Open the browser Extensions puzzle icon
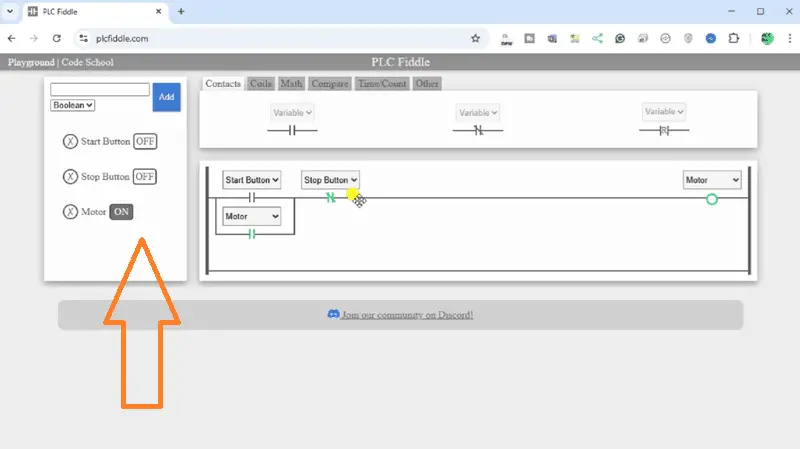Viewport: 800px width, 449px height. pos(734,38)
